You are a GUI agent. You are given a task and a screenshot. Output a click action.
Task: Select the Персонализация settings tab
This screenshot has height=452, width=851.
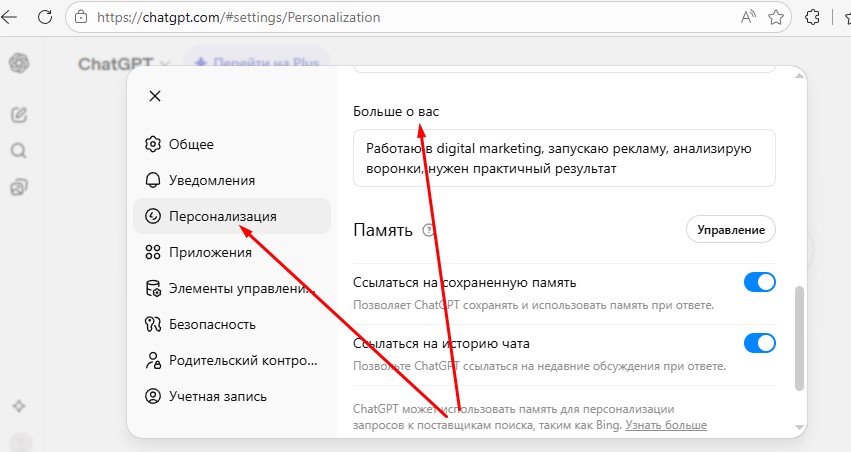[232, 216]
